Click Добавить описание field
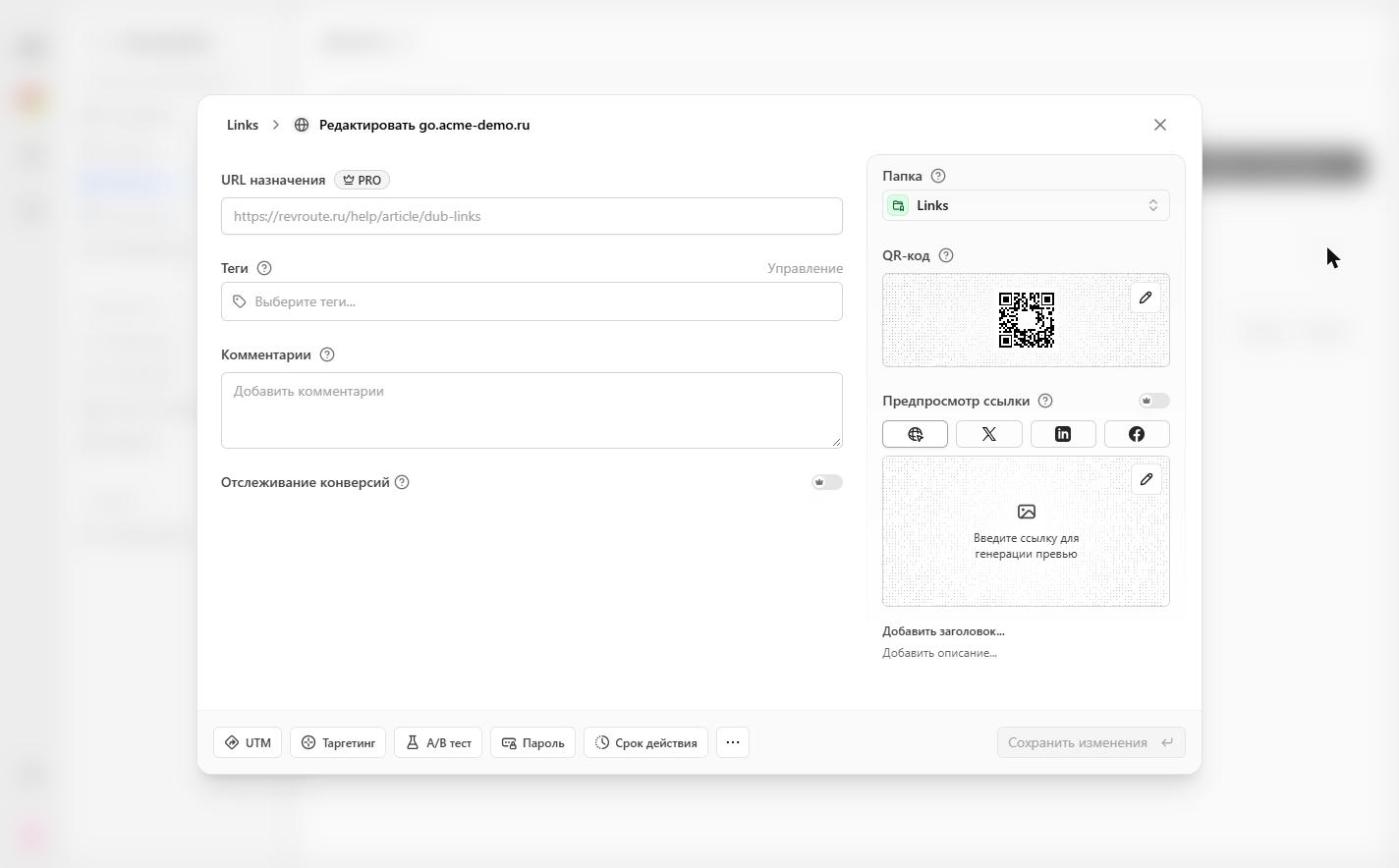Screen dimensions: 1399x868 [939, 653]
